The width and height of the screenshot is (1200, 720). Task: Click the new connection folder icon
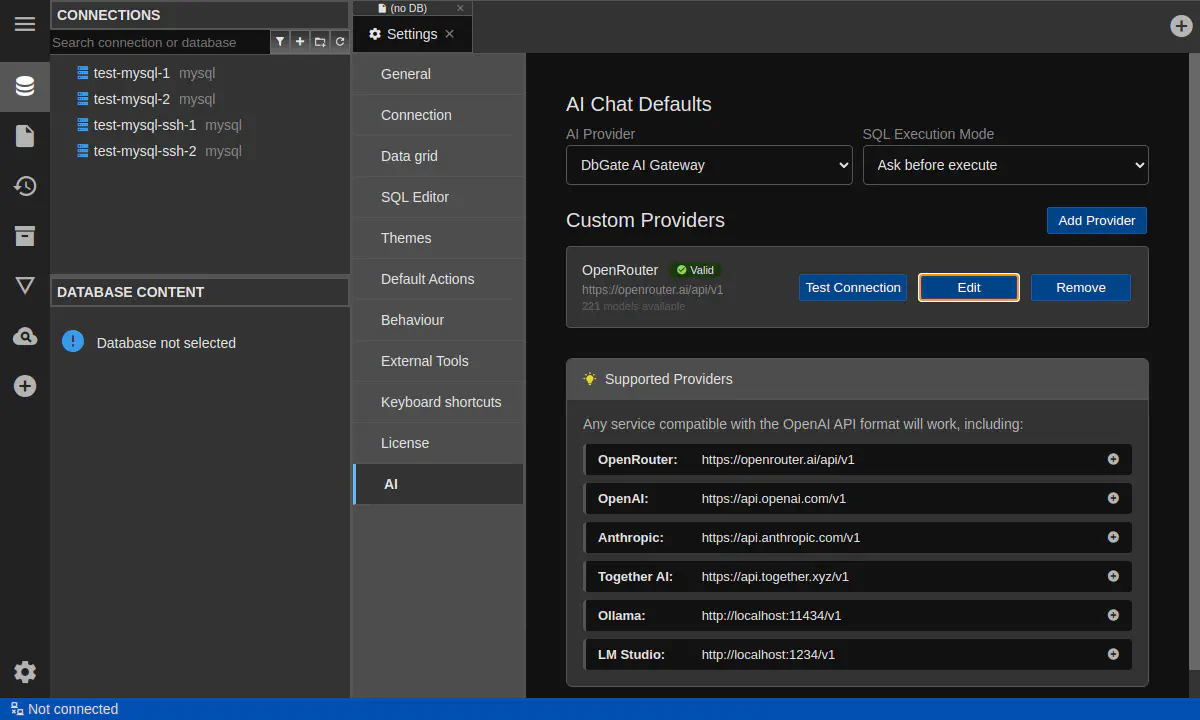(x=320, y=42)
